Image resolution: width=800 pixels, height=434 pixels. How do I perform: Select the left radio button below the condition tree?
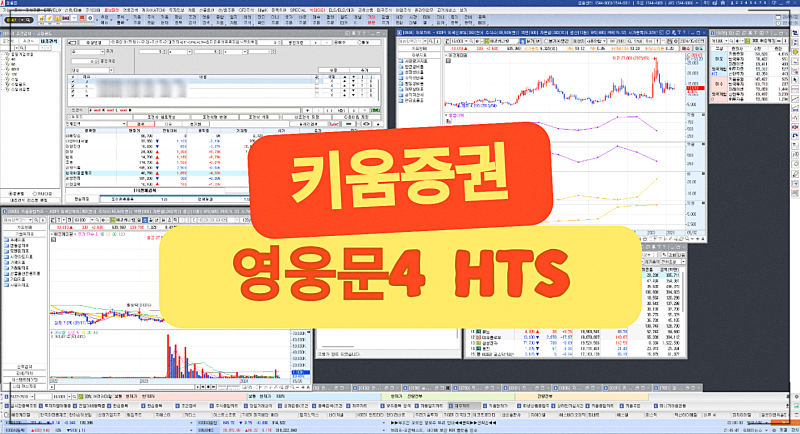(12, 194)
